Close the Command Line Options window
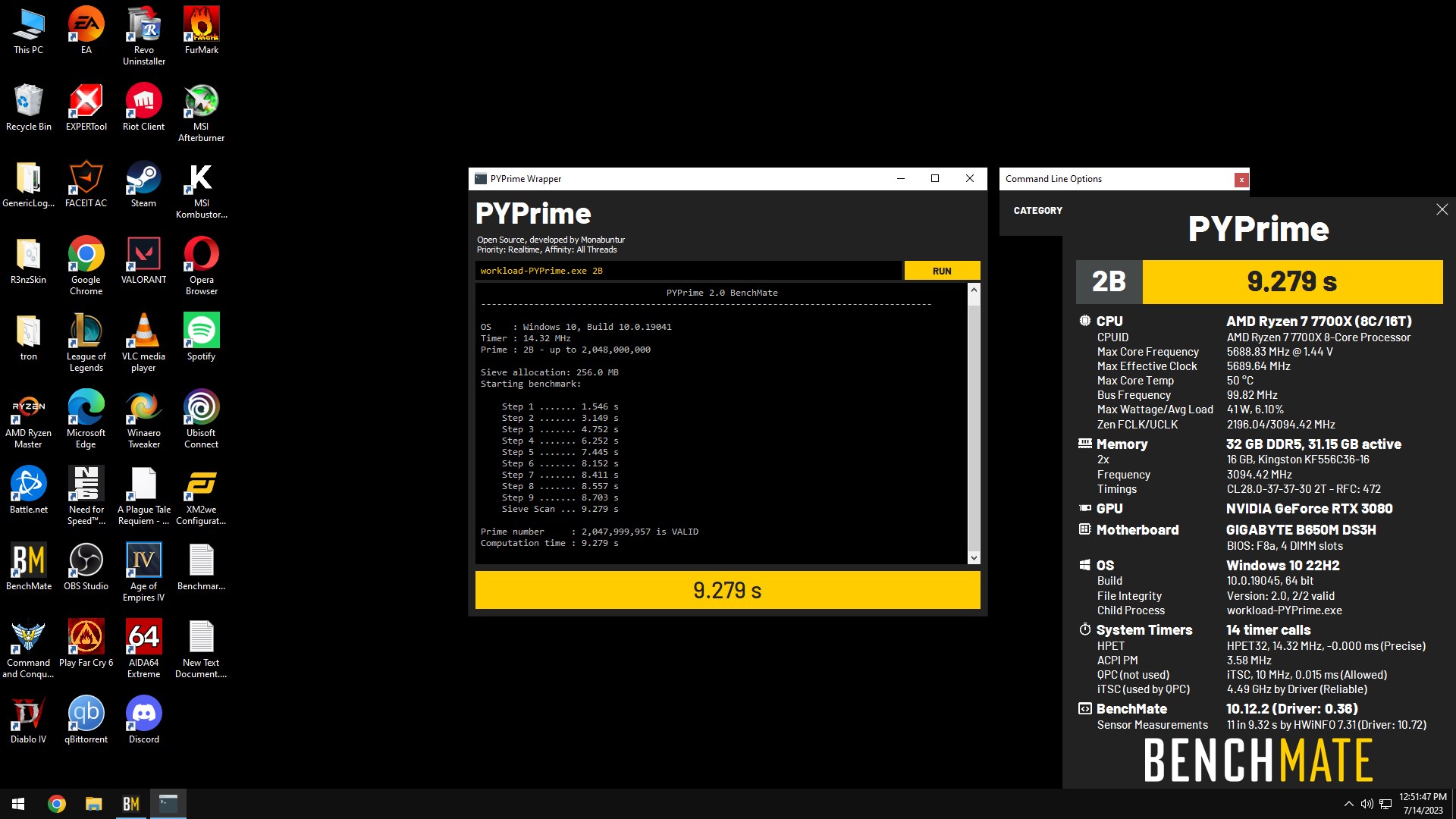Viewport: 1456px width, 819px height. [x=1241, y=180]
